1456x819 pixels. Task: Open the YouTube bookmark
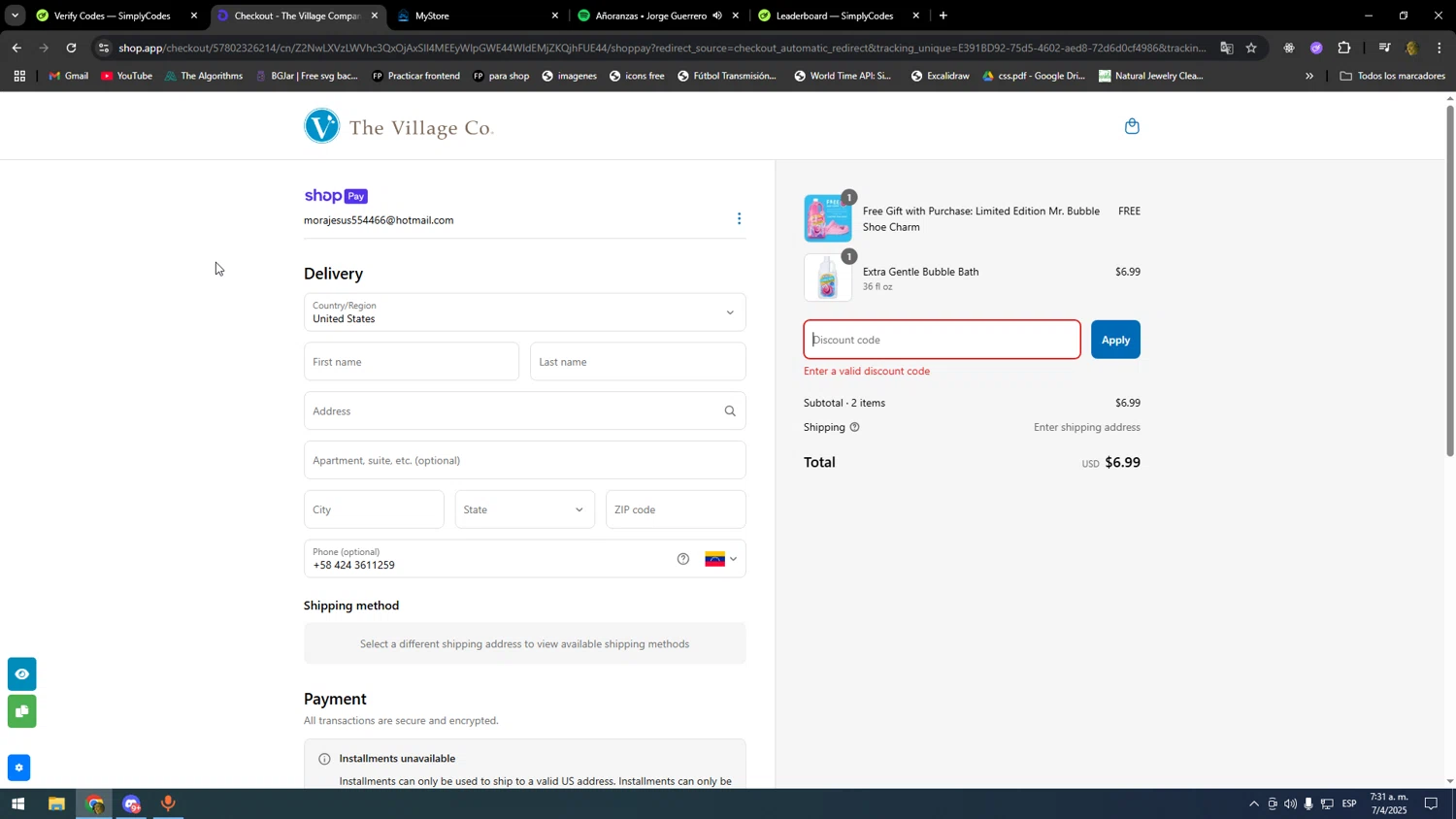[126, 76]
